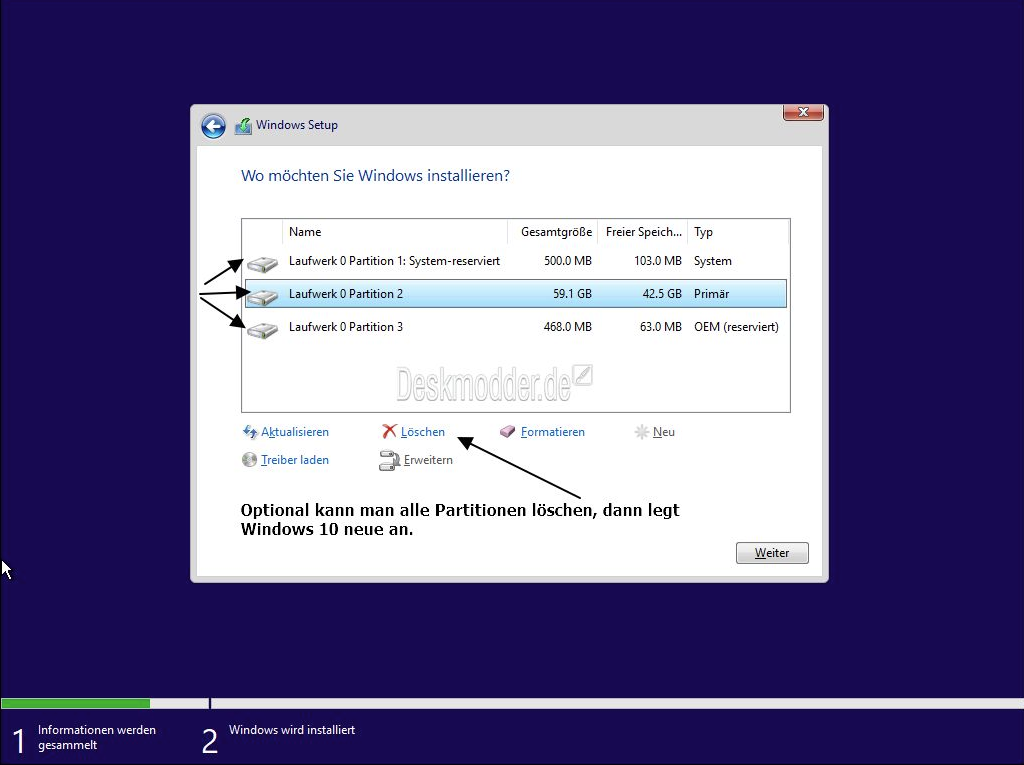Click the 59.1 GB size cell
This screenshot has height=765, width=1024.
point(572,294)
